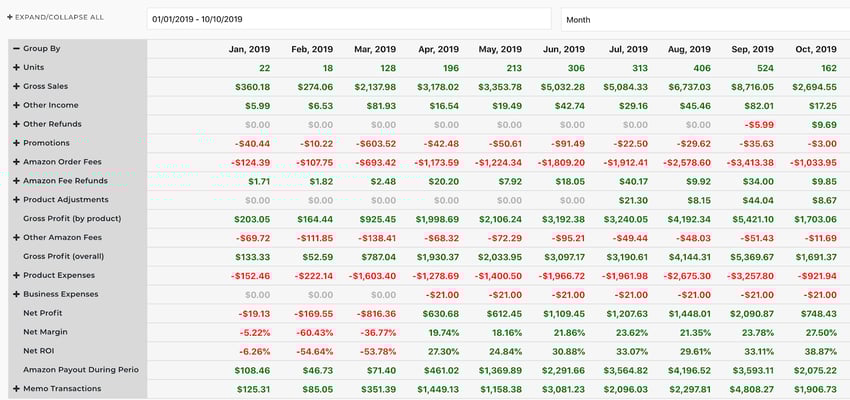Screen dimensions: 850x400
Task: Open the date range field
Action: (348, 19)
